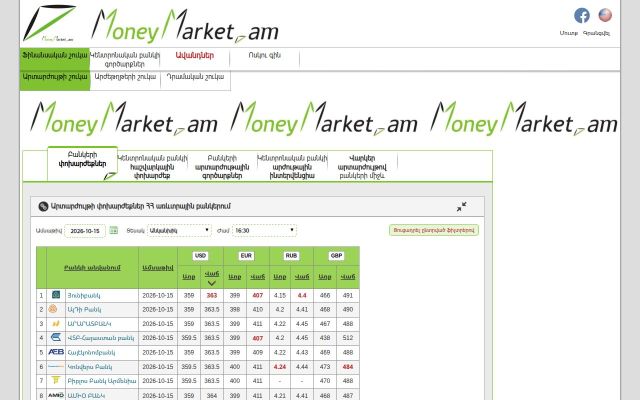Click the ID Bank logo in row 2

click(x=53, y=309)
